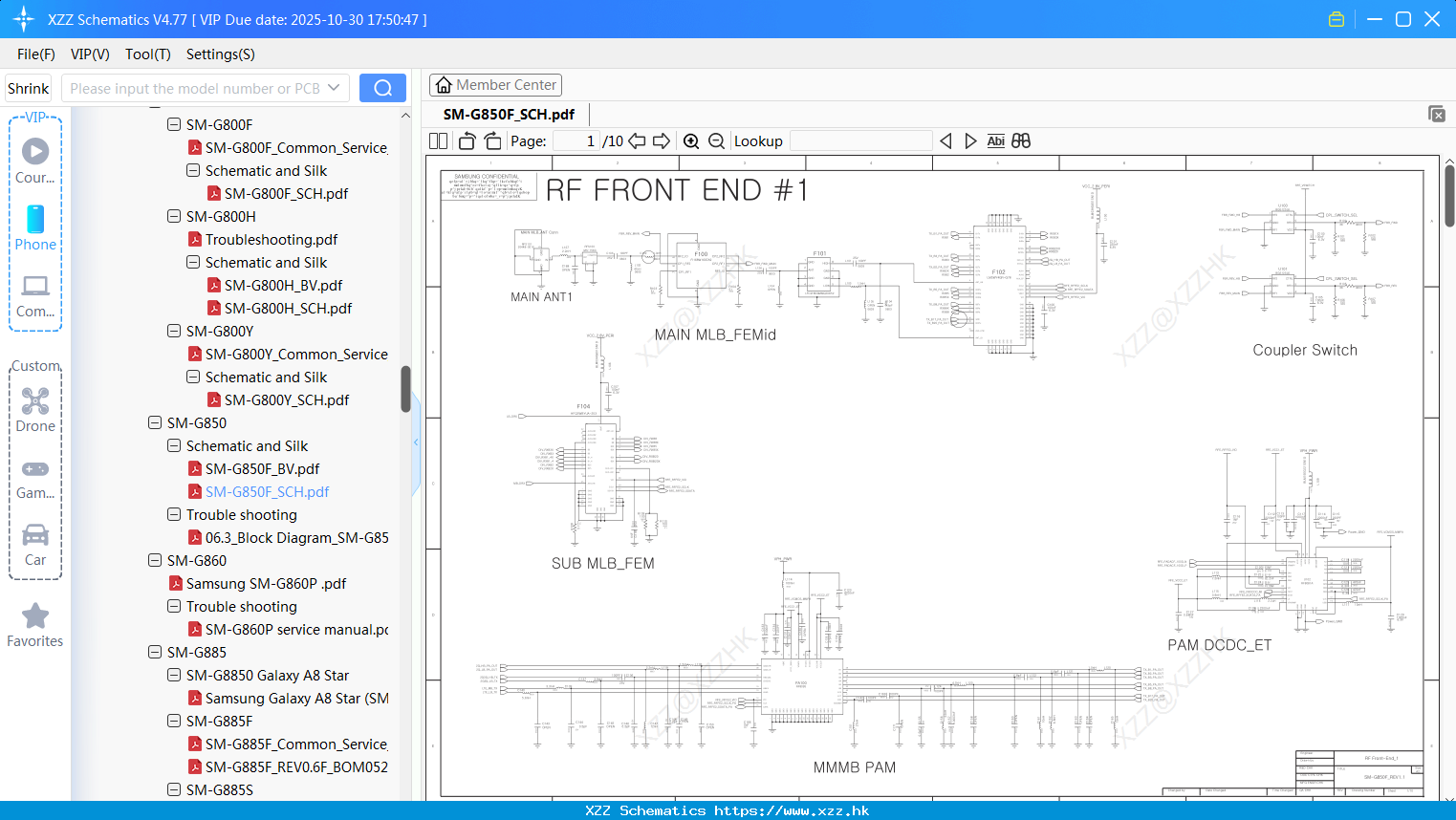Screen dimensions: 1456x820
Task: Collapse SM-G860 Trouble shooting folder
Action: [x=174, y=606]
